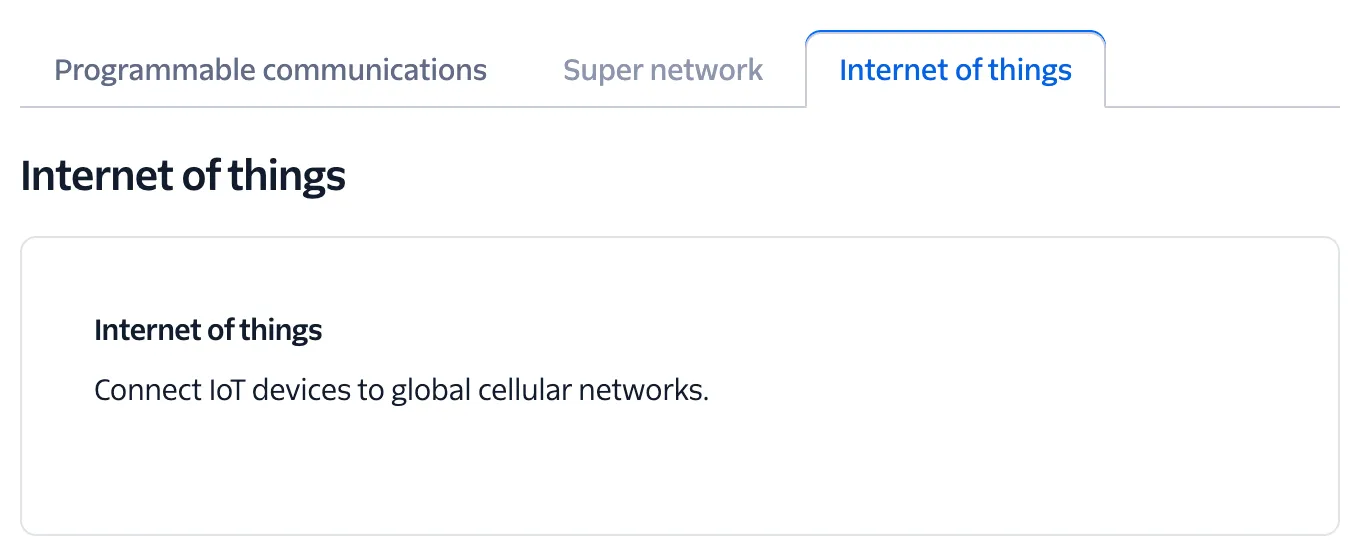Open the Super network tab
This screenshot has width=1364, height=558.
[663, 70]
